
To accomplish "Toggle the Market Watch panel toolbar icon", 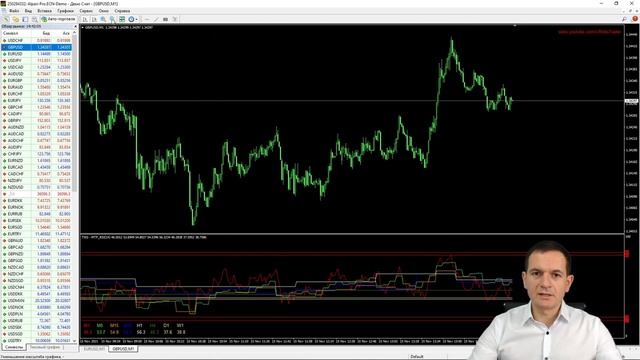I will 25,19.
